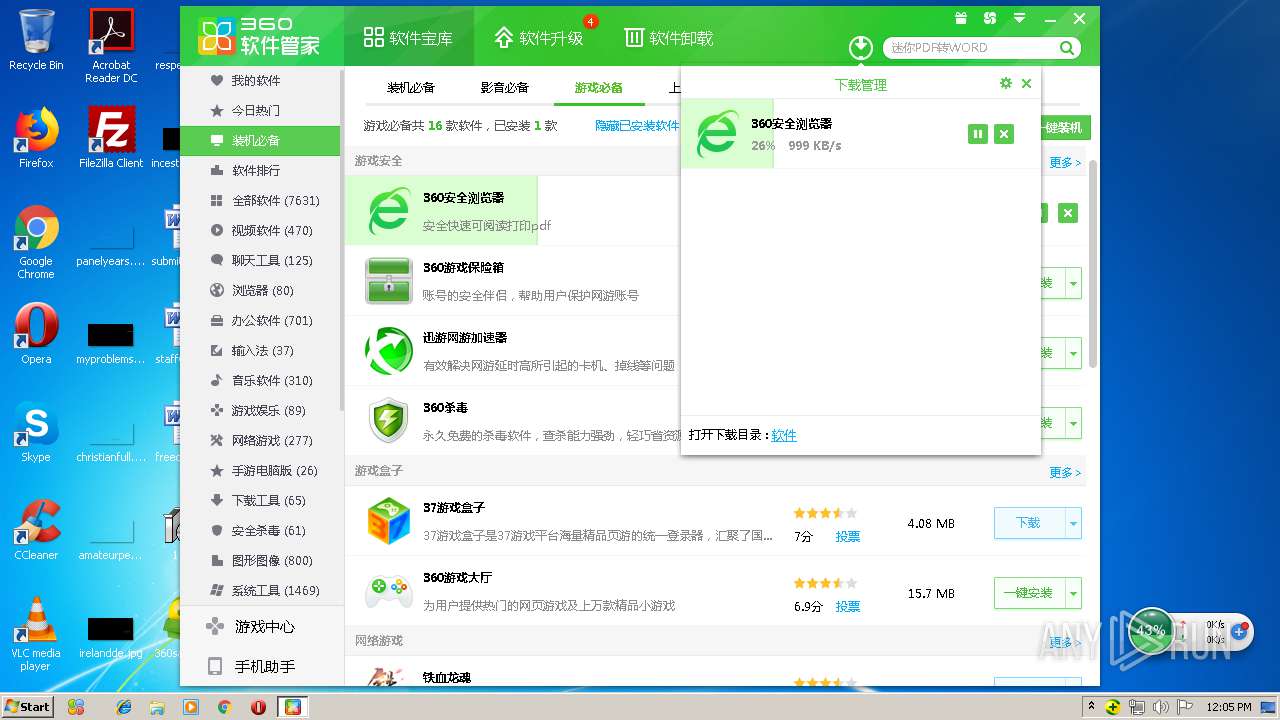The height and width of the screenshot is (720, 1280).
Task: Open VLC media player desktop icon
Action: tap(36, 634)
